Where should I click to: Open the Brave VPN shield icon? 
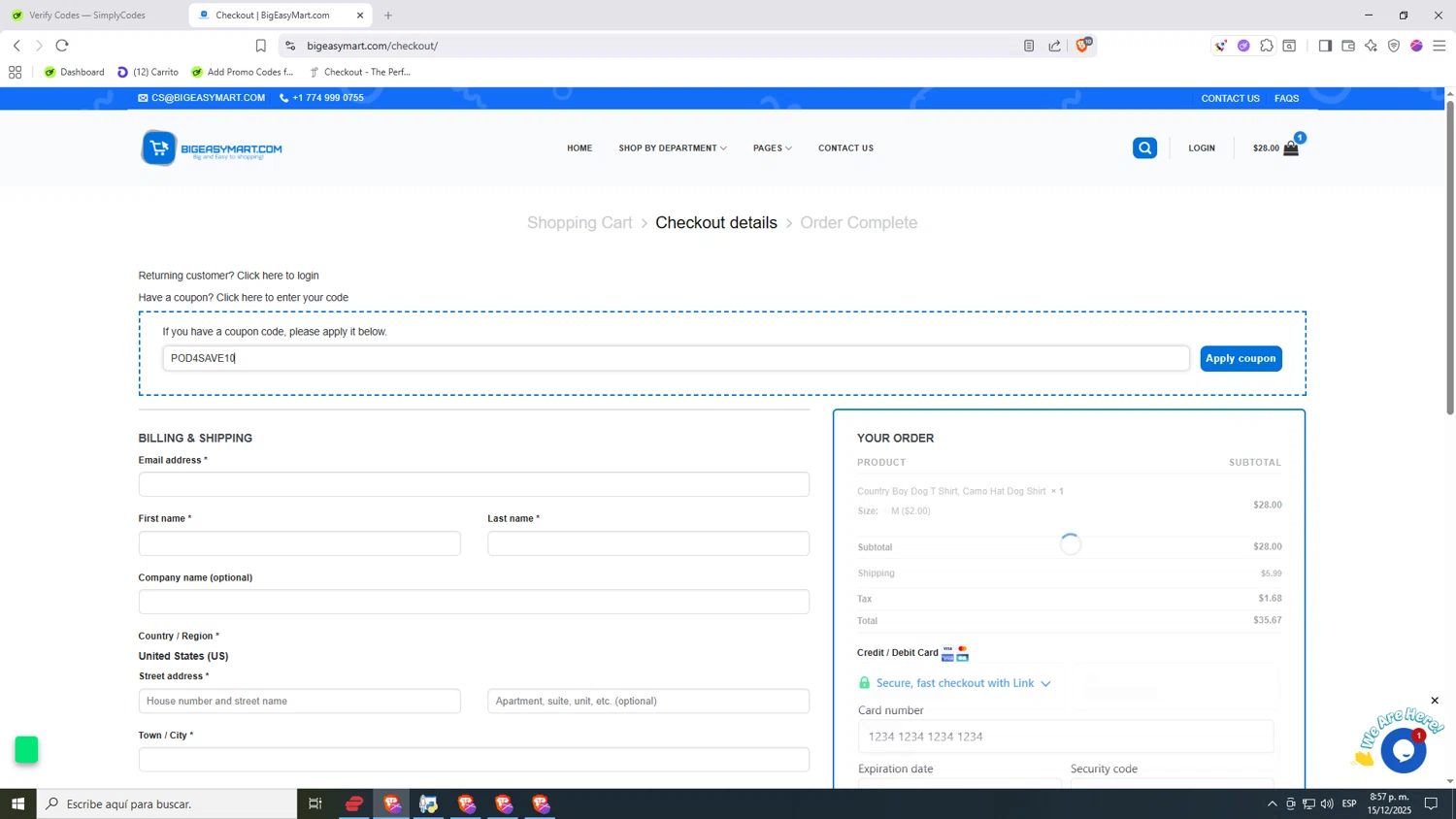pos(1394,46)
